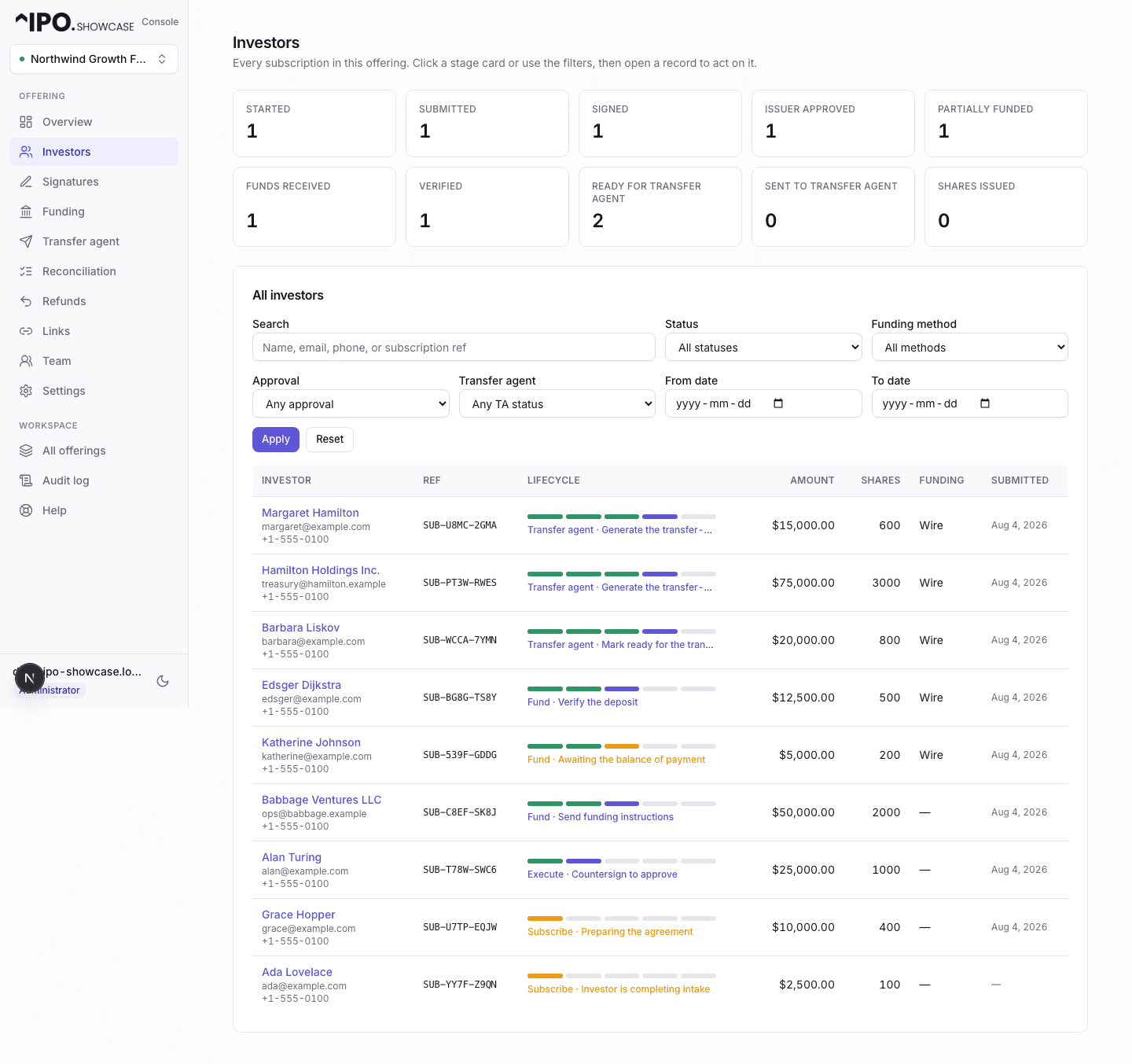
Task: Click the Investors people icon
Action: point(26,152)
